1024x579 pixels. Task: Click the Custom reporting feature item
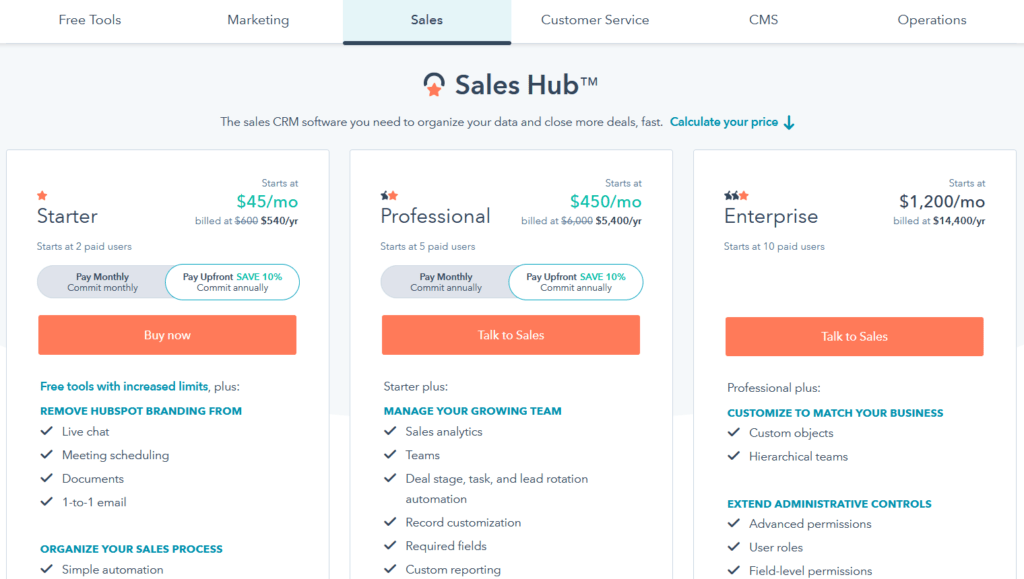pyautogui.click(x=453, y=569)
